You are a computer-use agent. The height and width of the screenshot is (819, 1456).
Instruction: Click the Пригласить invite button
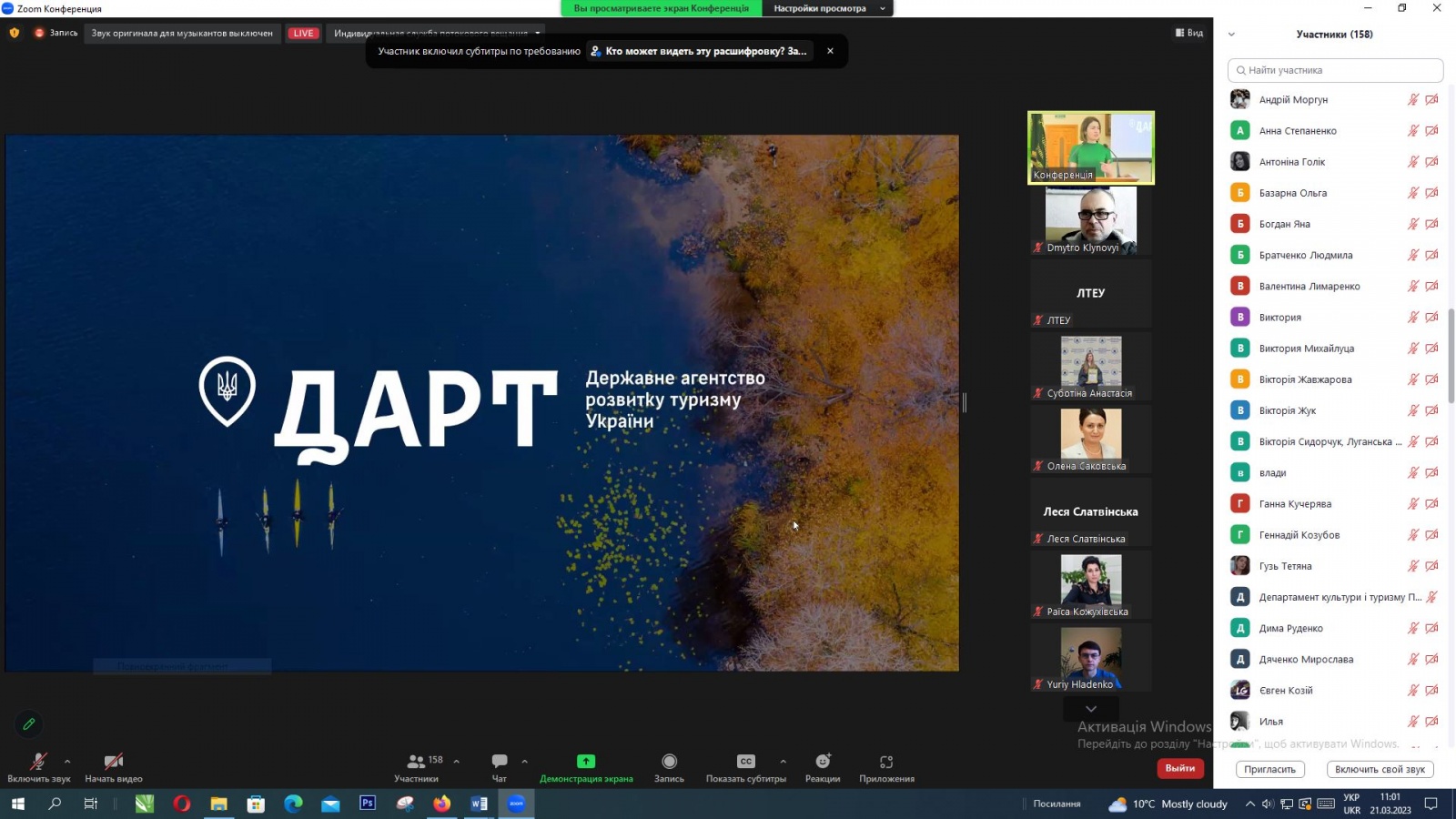1269,769
